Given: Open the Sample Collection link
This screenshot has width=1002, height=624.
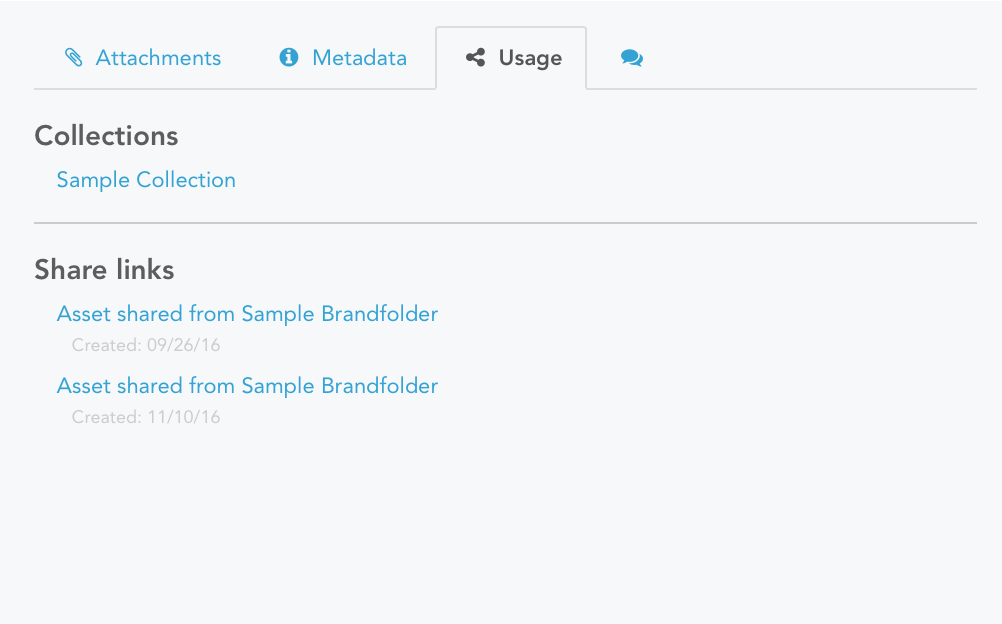Looking at the screenshot, I should [146, 180].
